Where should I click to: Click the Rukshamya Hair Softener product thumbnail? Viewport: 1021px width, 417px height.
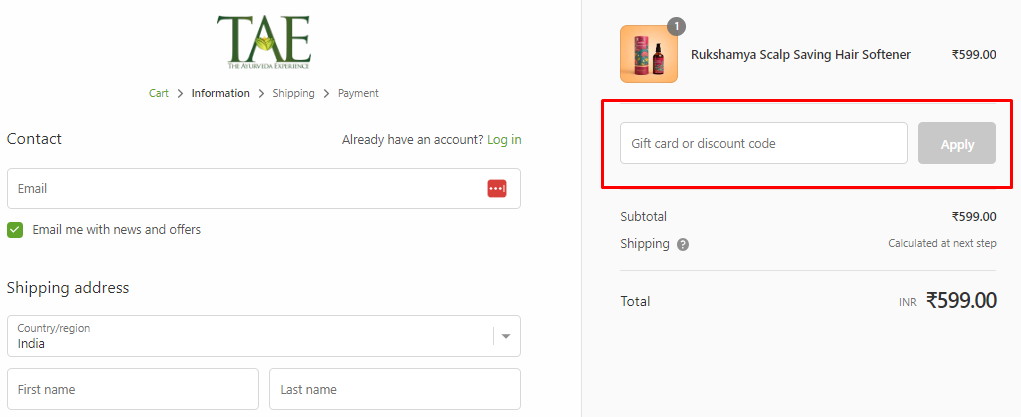click(x=648, y=54)
